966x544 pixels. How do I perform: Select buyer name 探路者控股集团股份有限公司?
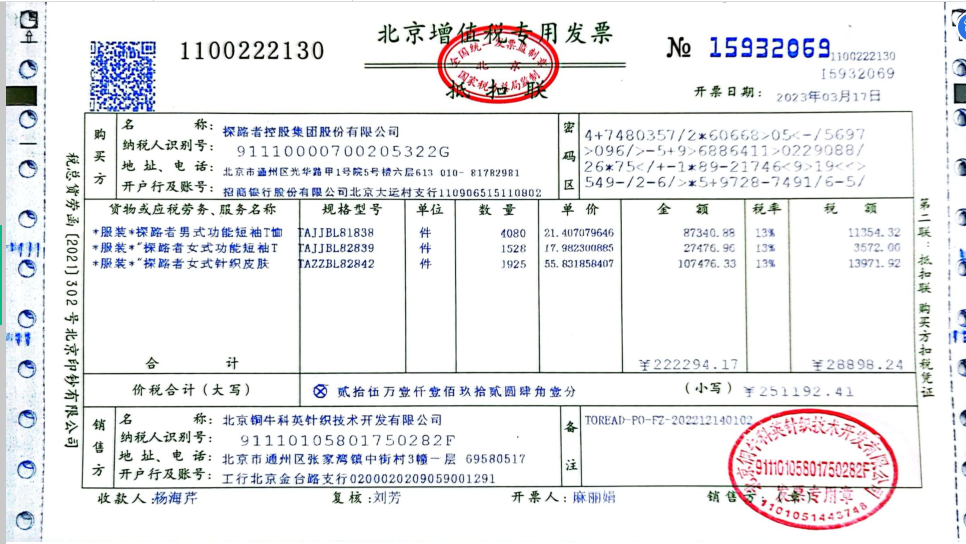pyautogui.click(x=310, y=131)
